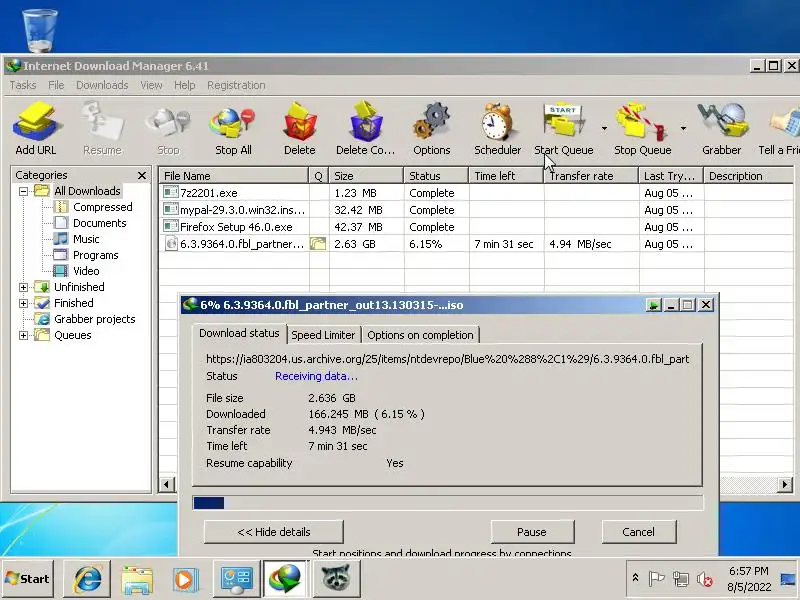Screen dimensions: 800x600
Task: Sort the list by the Transfer rate column
Action: click(591, 176)
